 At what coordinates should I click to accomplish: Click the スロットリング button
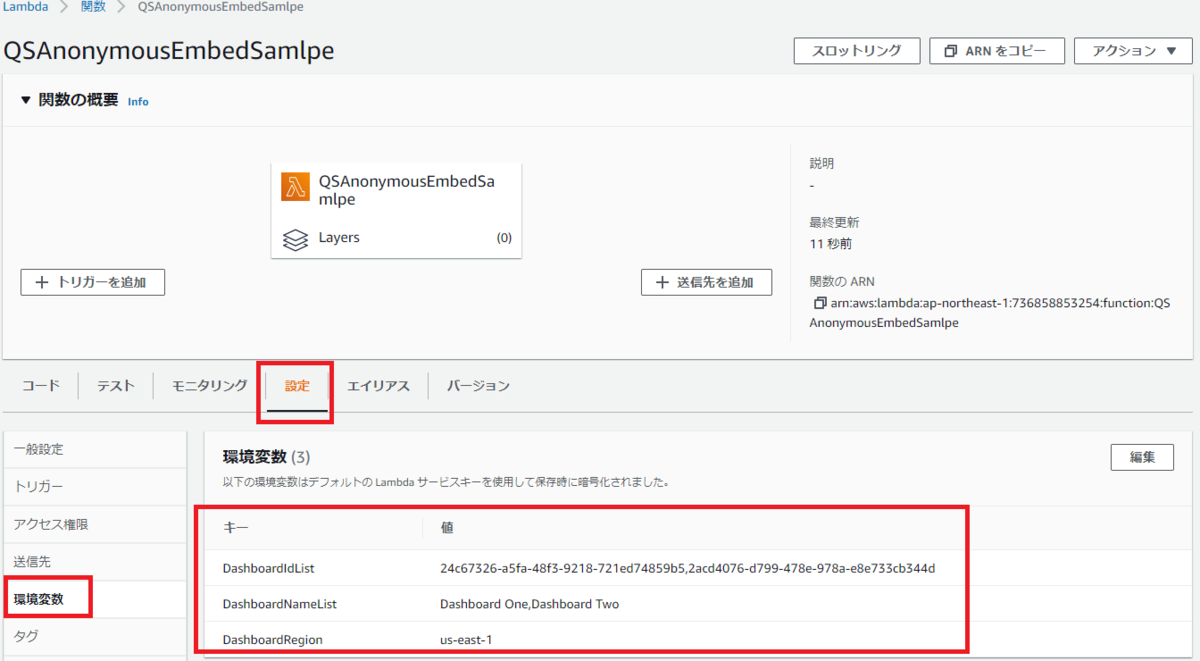(856, 51)
